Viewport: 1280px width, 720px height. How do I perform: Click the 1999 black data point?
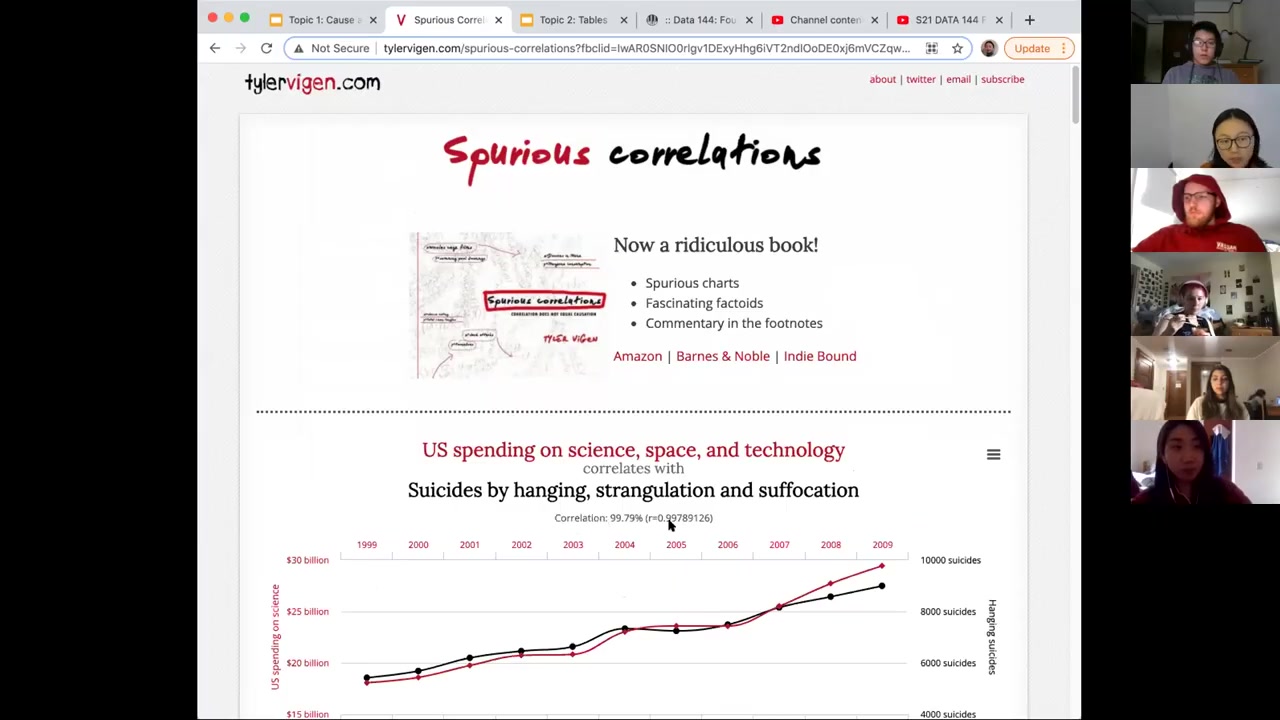(367, 678)
